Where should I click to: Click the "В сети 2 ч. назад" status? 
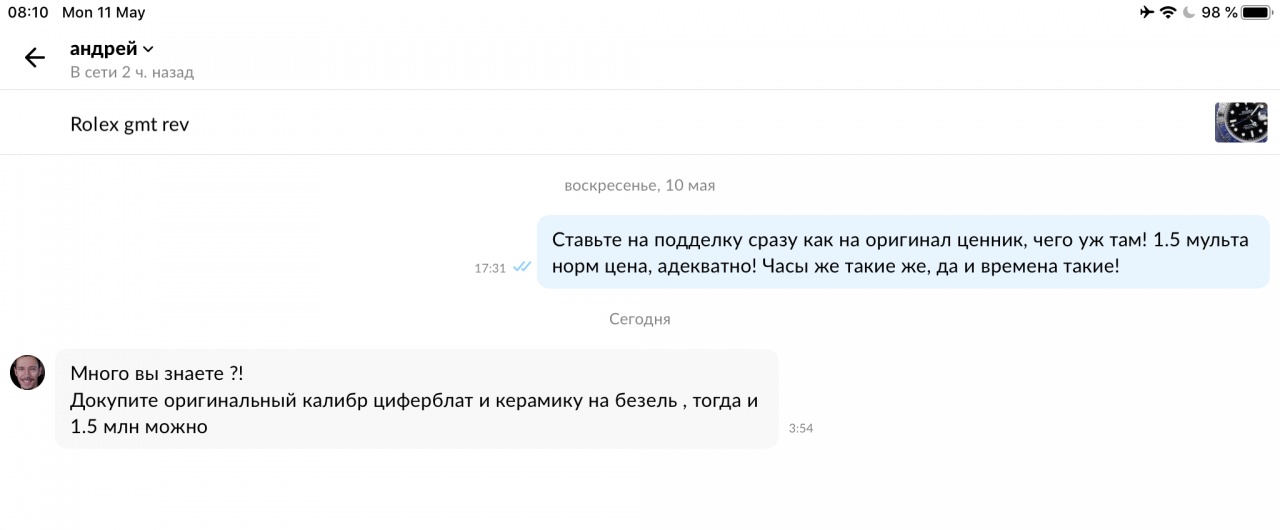[132, 72]
